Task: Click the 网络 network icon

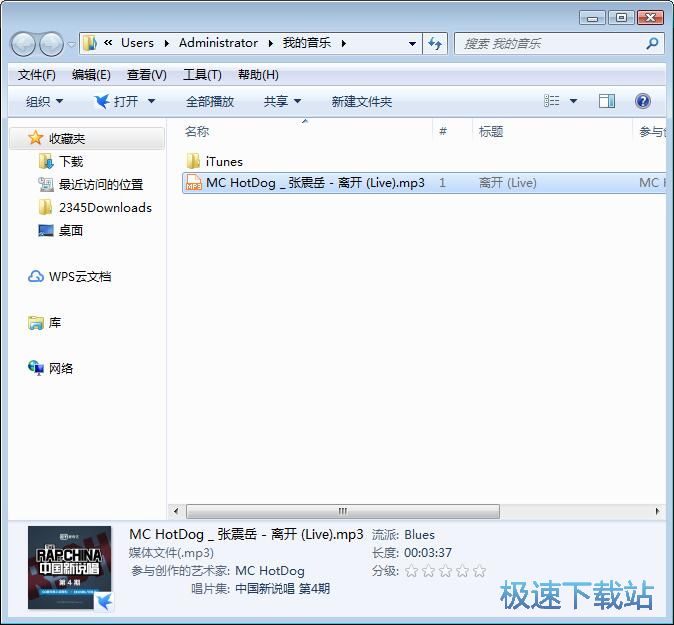Action: (x=36, y=368)
